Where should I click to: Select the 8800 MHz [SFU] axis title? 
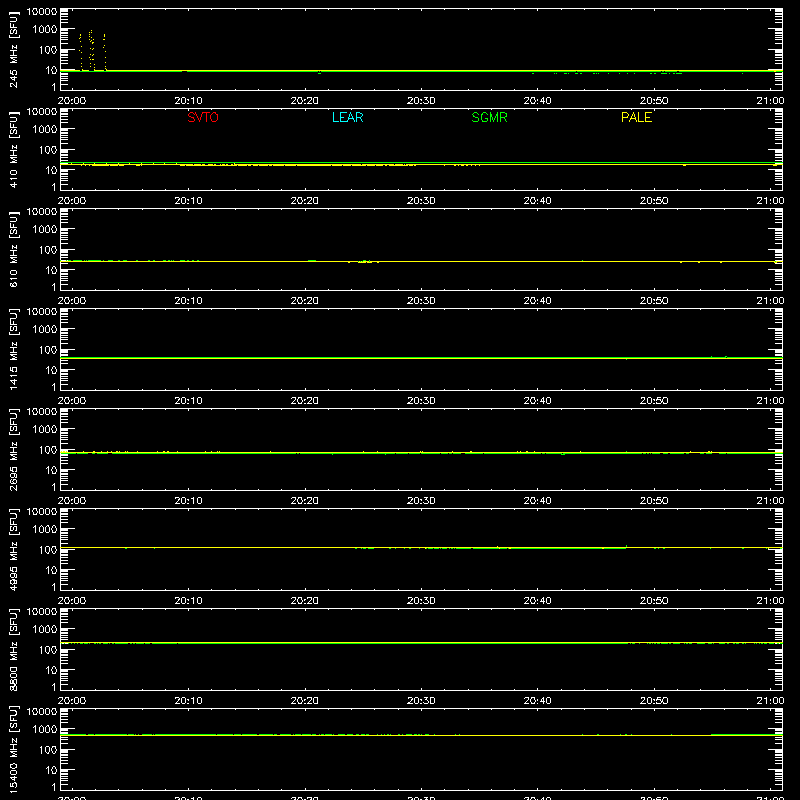click(x=13, y=649)
